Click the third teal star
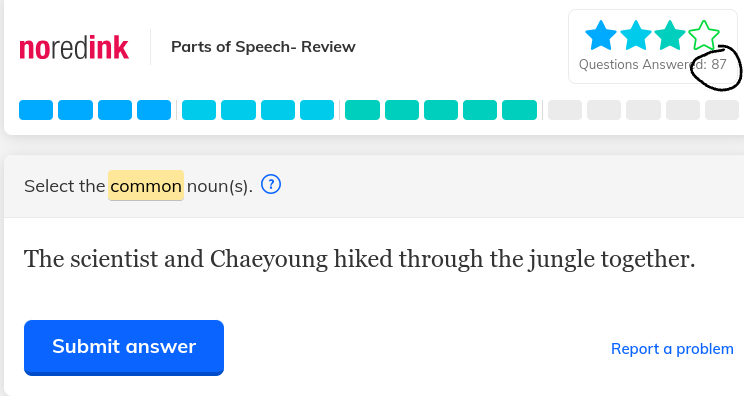Screen dimensions: 744x396 [670, 36]
